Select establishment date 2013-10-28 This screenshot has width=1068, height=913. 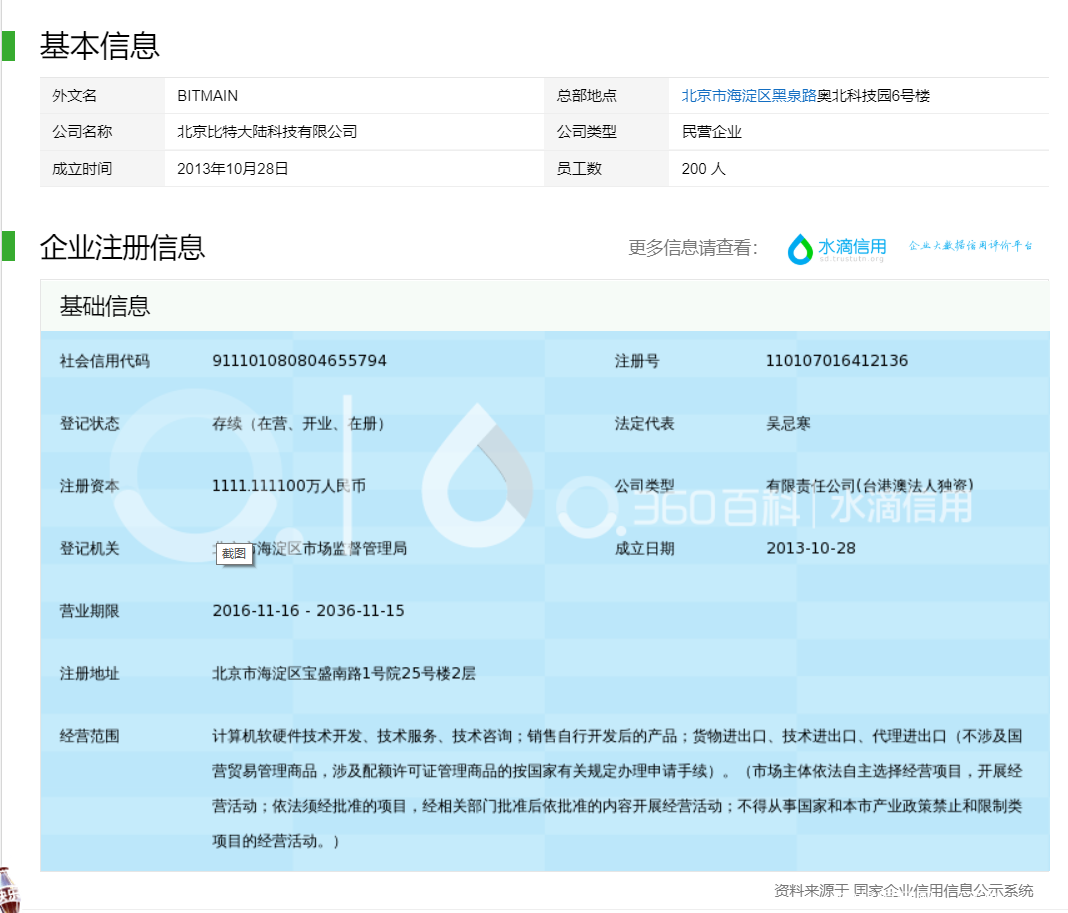pyautogui.click(x=811, y=548)
